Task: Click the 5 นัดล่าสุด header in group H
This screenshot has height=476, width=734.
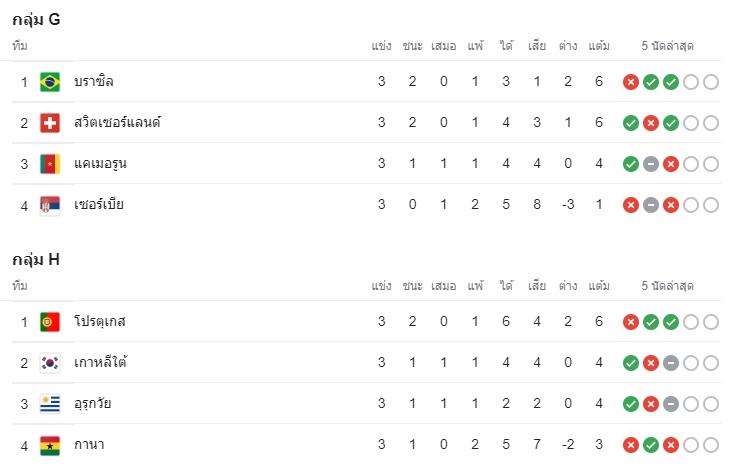Action: click(667, 286)
